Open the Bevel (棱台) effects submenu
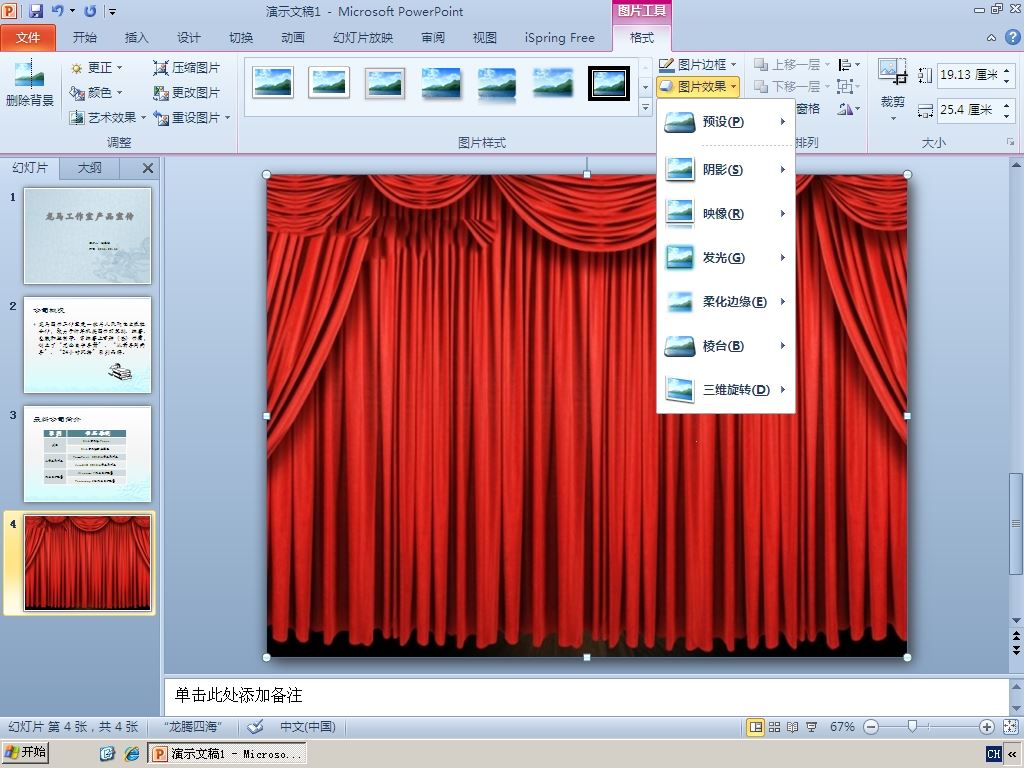 coord(726,346)
